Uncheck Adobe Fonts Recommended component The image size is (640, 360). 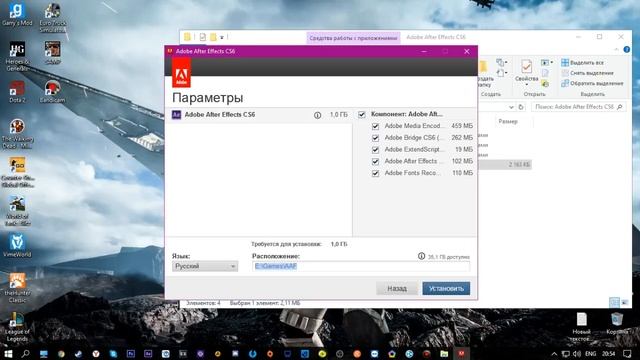[x=376, y=173]
